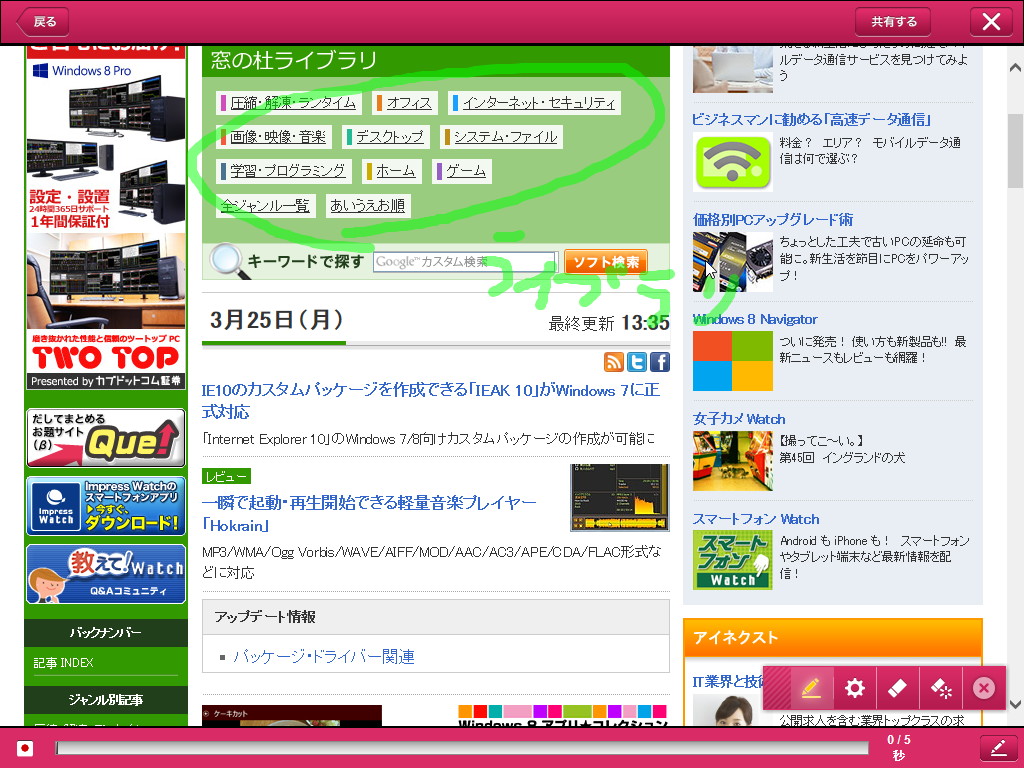This screenshot has width=1024, height=768.
Task: Click the RSS feed icon near the article list
Action: coord(614,363)
